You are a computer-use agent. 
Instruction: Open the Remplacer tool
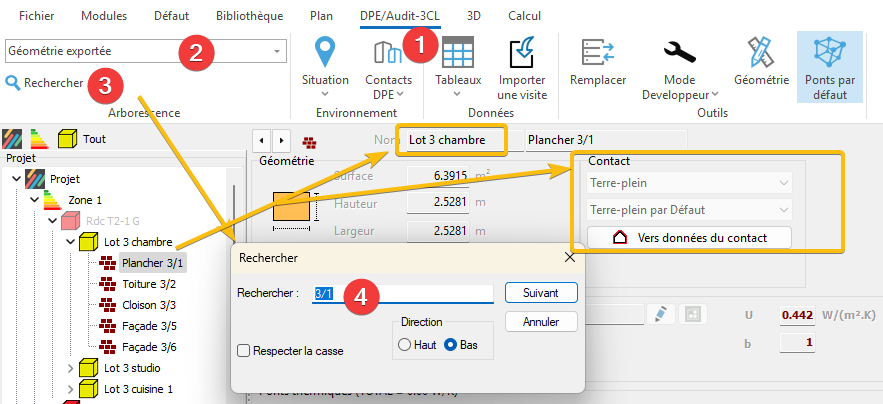pyautogui.click(x=597, y=63)
